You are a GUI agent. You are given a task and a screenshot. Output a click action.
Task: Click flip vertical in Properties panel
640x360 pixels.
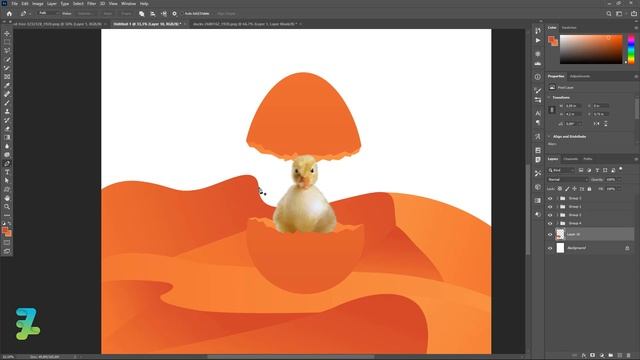pyautogui.click(x=605, y=124)
